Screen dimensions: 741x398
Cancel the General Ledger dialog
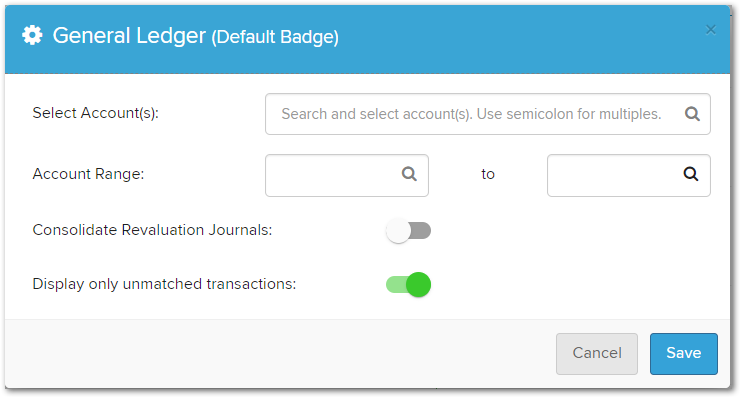tap(597, 354)
